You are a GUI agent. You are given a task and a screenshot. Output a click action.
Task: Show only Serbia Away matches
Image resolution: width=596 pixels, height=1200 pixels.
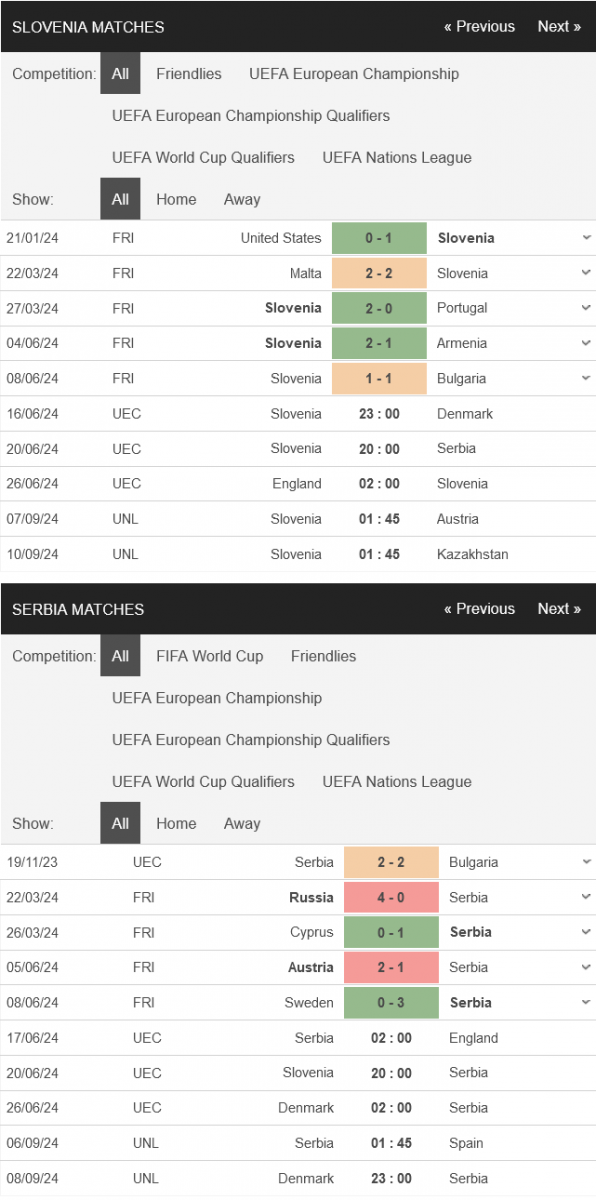[242, 823]
